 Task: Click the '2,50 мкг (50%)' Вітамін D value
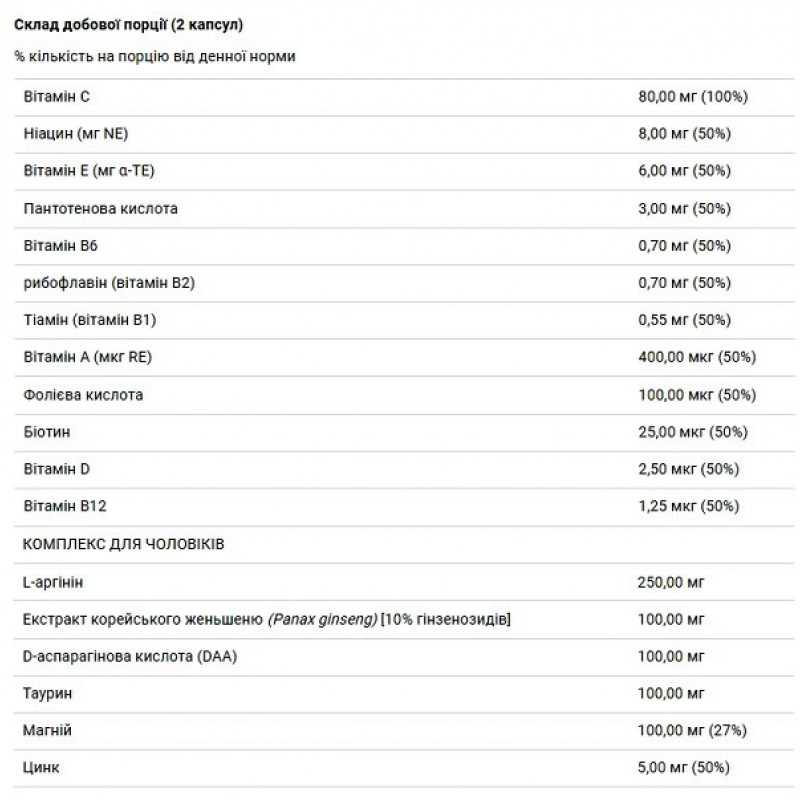pos(689,469)
